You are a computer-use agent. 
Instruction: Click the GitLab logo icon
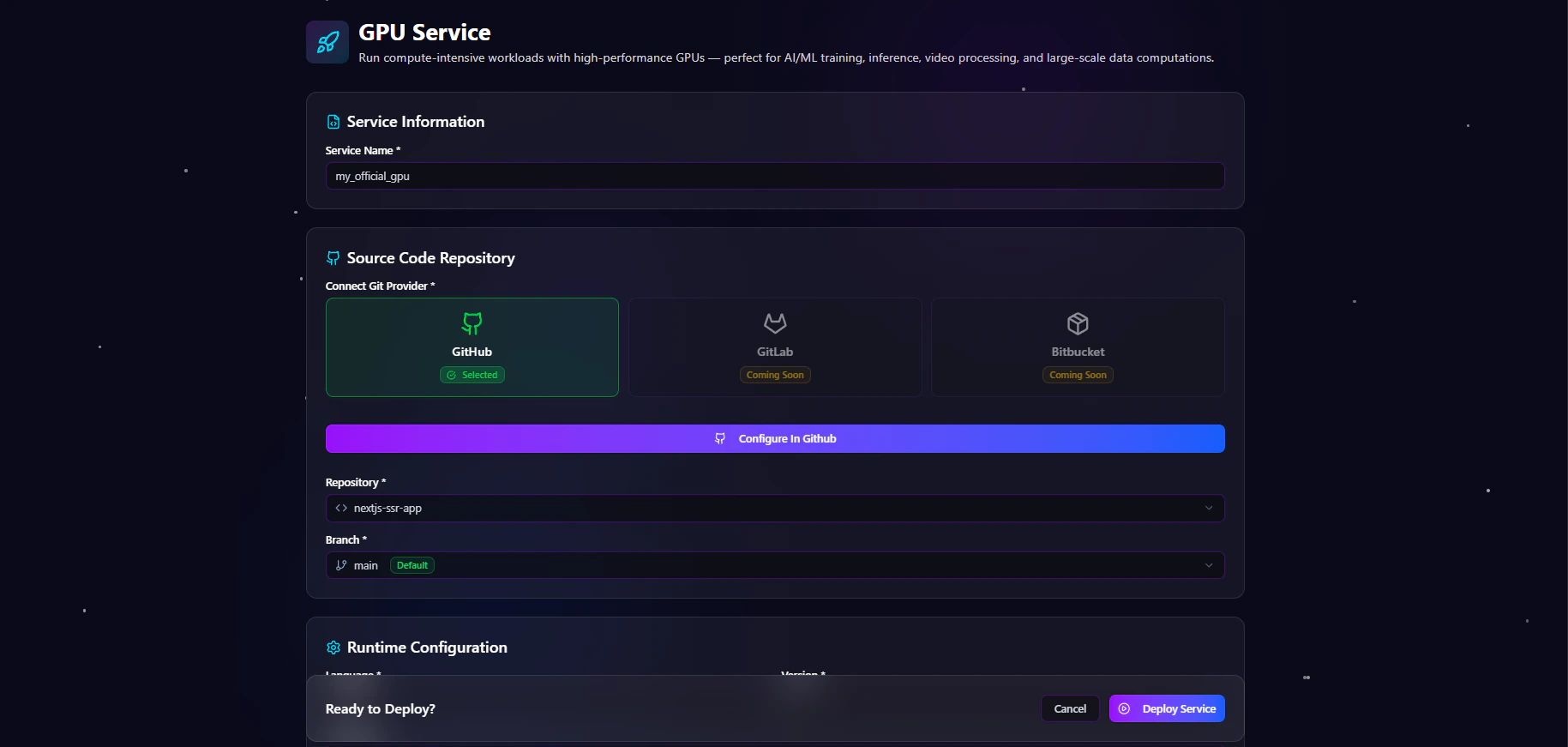point(775,323)
